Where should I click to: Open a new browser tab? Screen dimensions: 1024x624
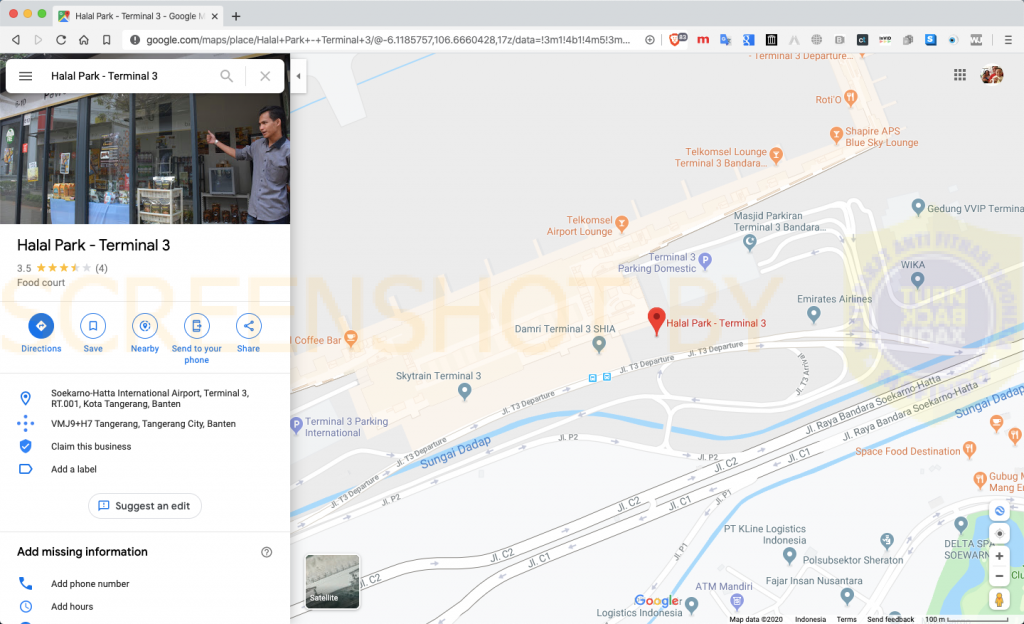pyautogui.click(x=236, y=16)
